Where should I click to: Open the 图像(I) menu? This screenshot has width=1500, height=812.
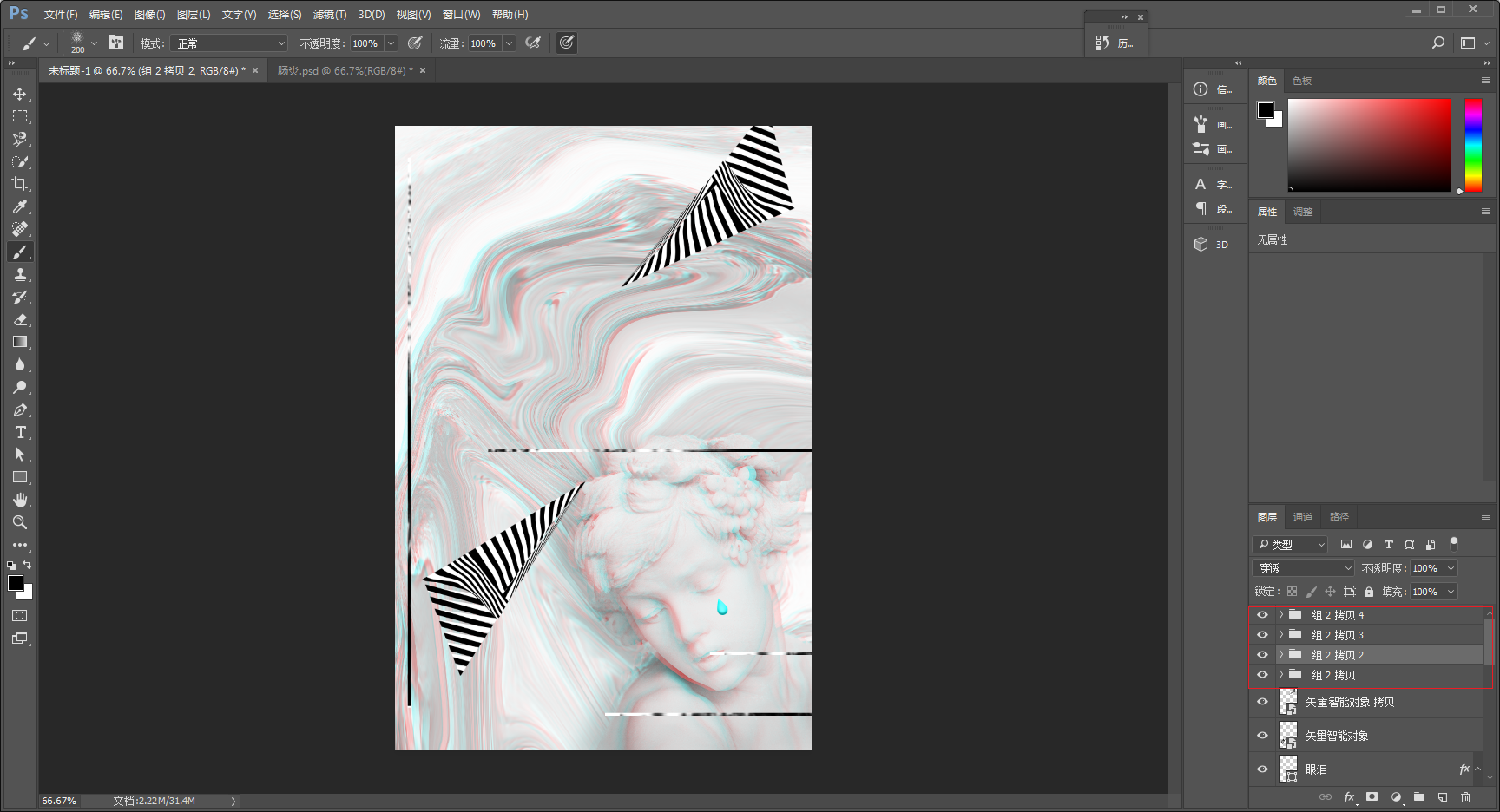coord(150,15)
